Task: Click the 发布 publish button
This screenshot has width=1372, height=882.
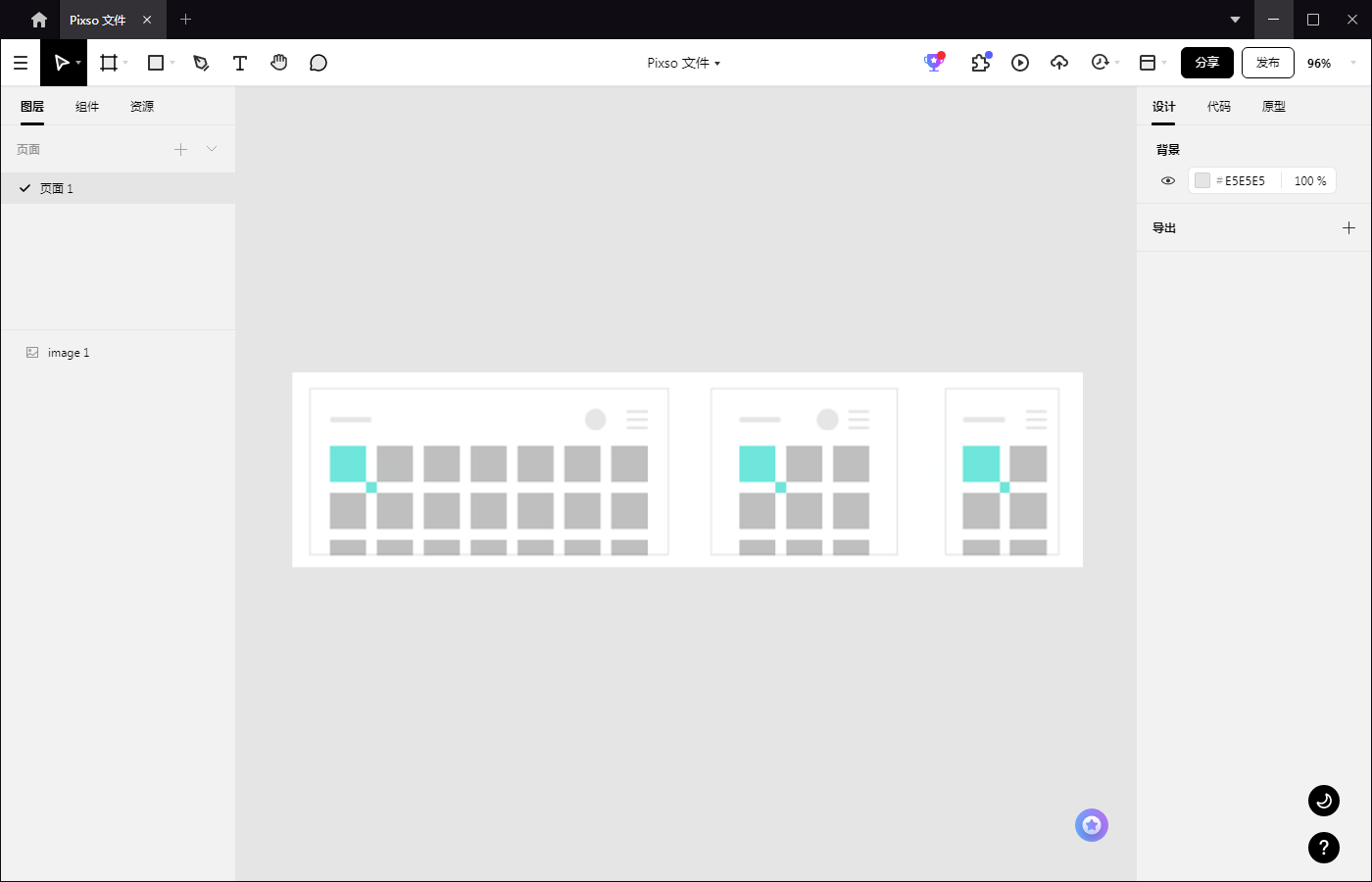Action: tap(1268, 63)
